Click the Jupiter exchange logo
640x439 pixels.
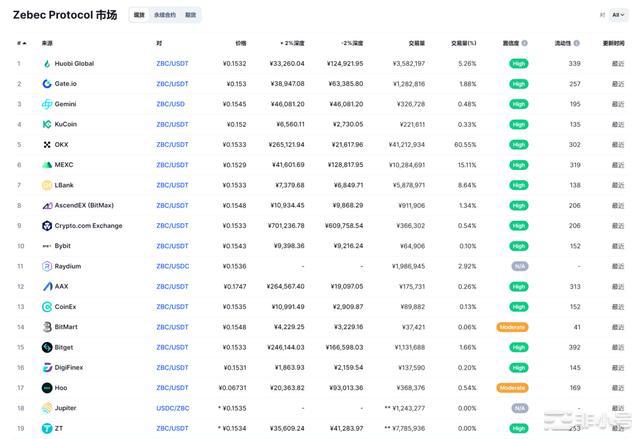point(47,408)
